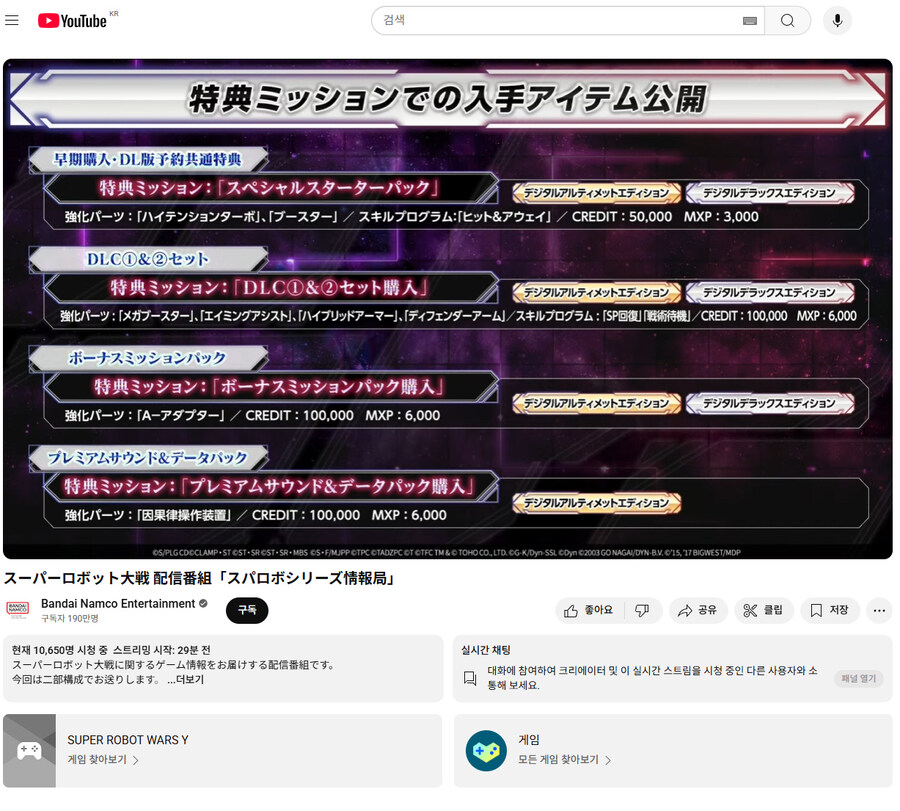Viewport: 900px width, 811px height.
Task: Click the video title text
Action: point(200,578)
